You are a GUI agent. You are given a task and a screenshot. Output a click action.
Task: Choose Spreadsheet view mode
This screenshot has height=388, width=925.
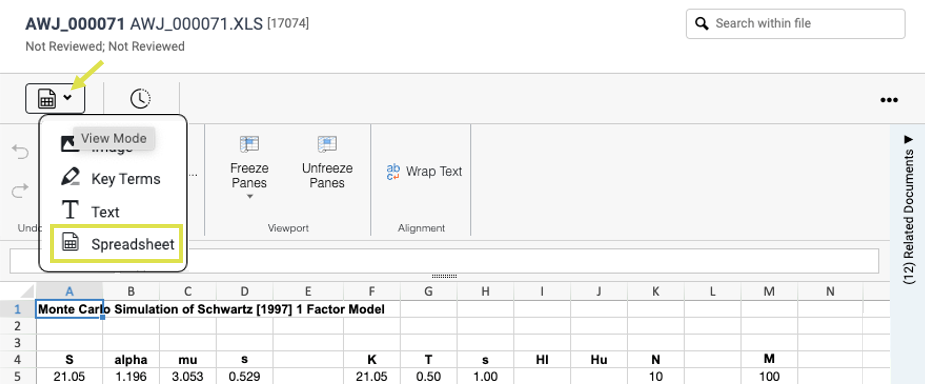tap(116, 244)
